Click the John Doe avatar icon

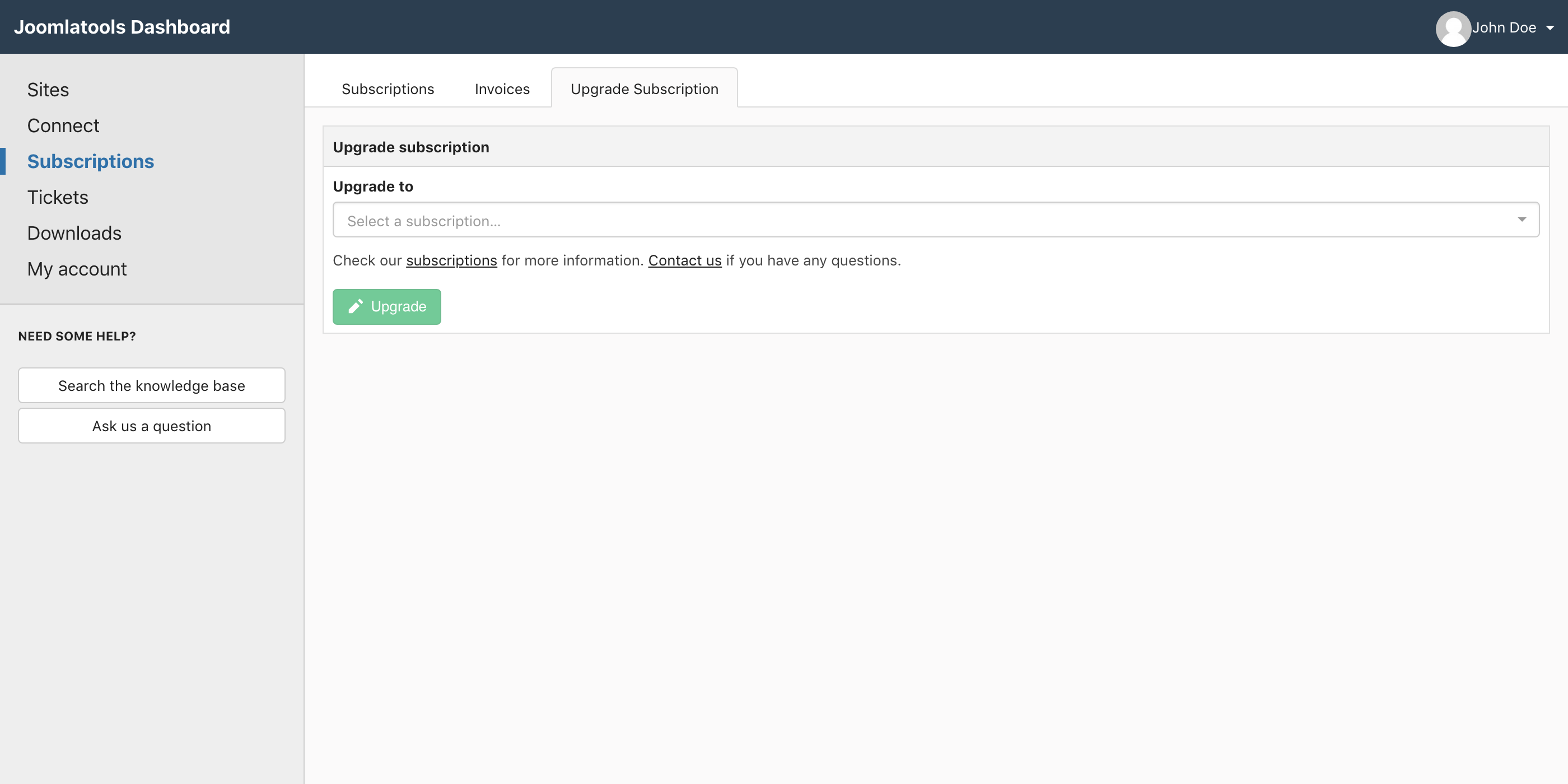(1453, 28)
